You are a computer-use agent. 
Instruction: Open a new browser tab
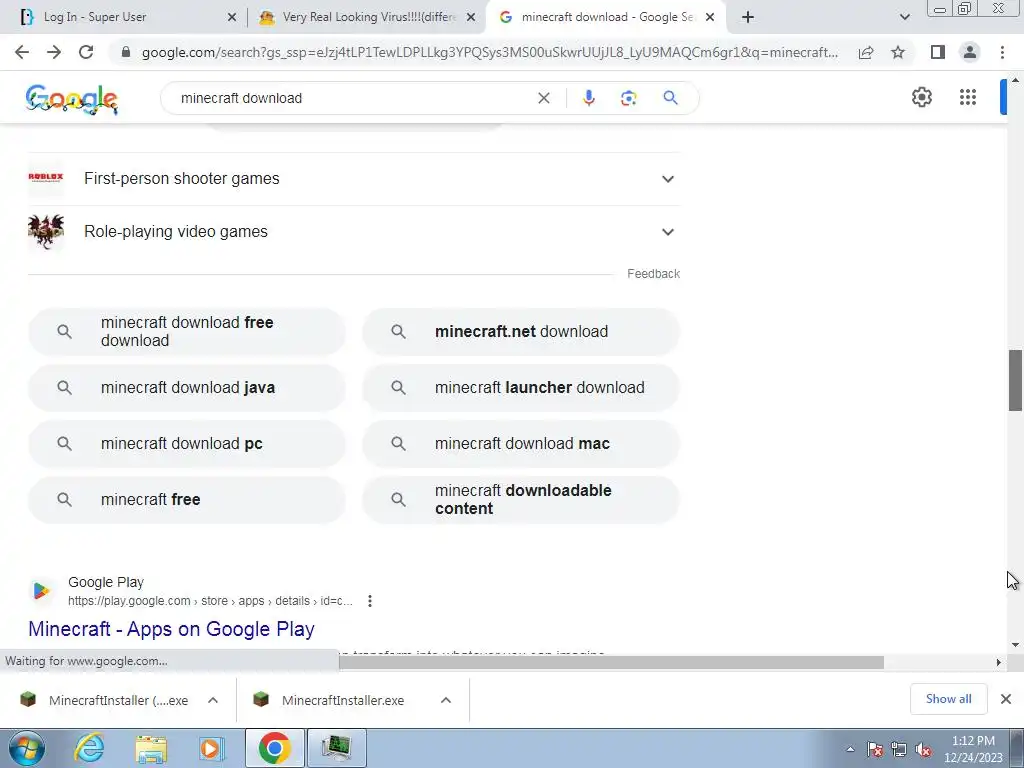748,17
